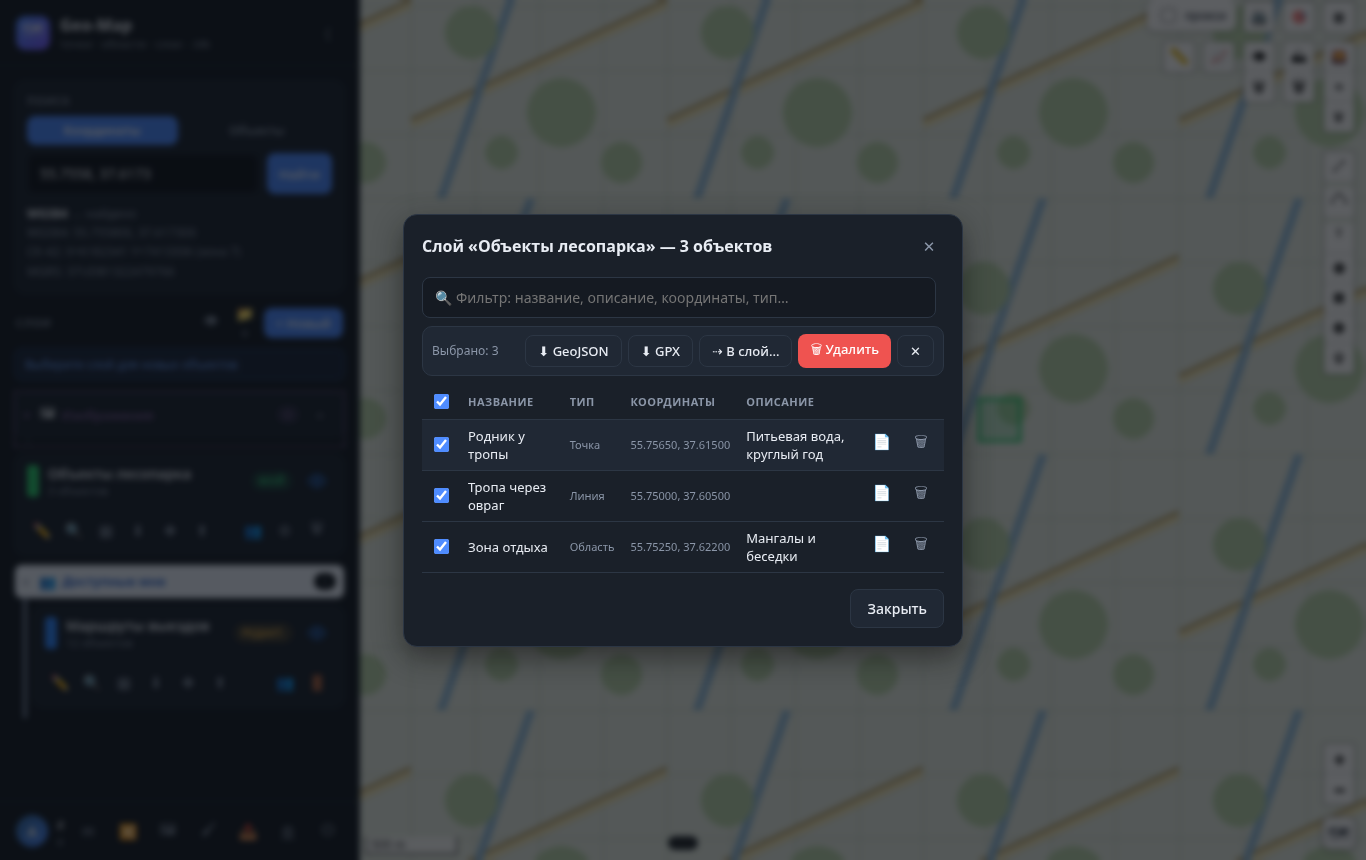Screen dimensions: 1366x860
Task: Click the ОПИСАНИЕ column header
Action: (x=780, y=402)
